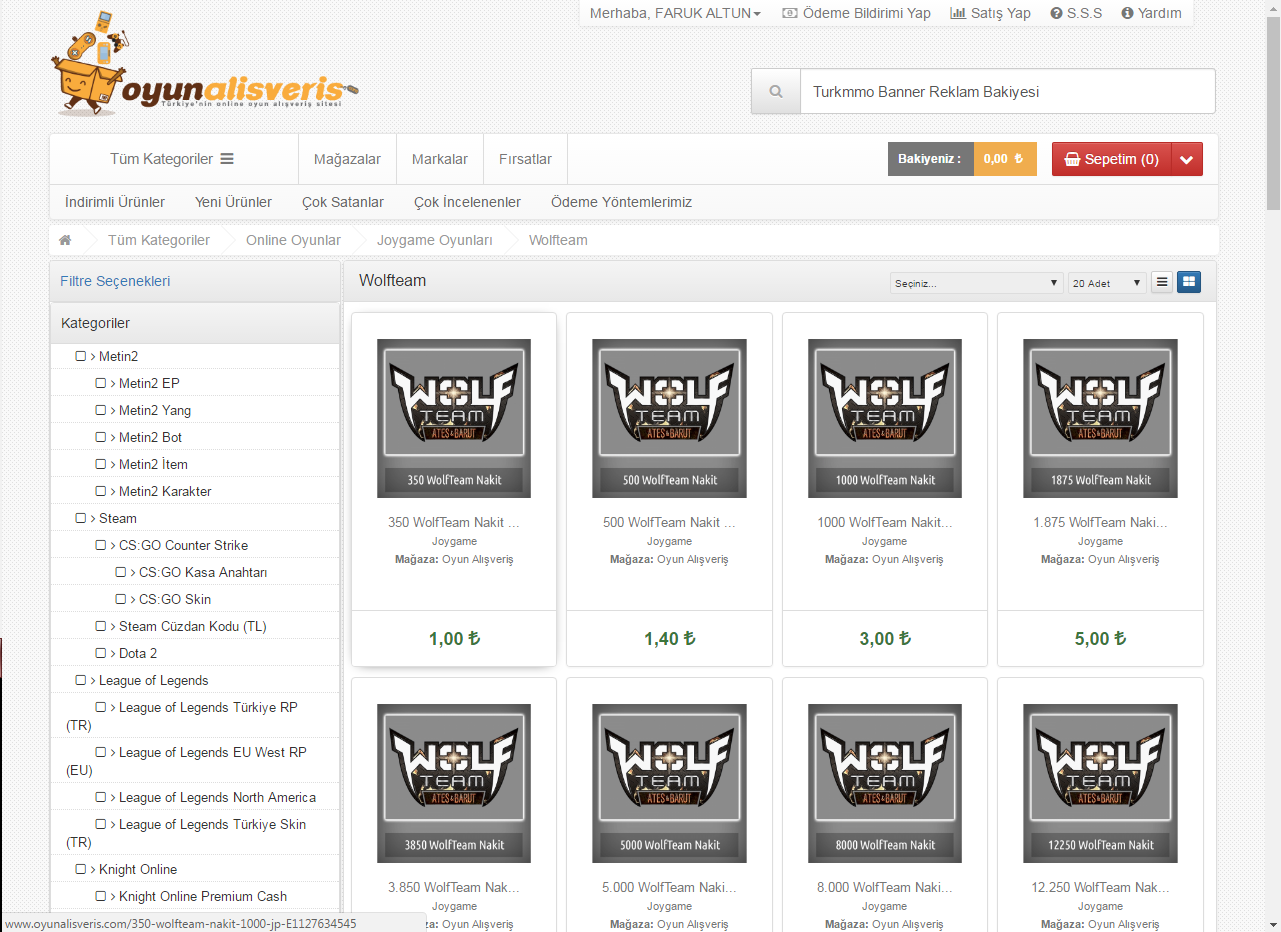The width and height of the screenshot is (1281, 932).
Task: Check the CS:GO Kasa Anahtarı checkbox
Action: point(121,572)
